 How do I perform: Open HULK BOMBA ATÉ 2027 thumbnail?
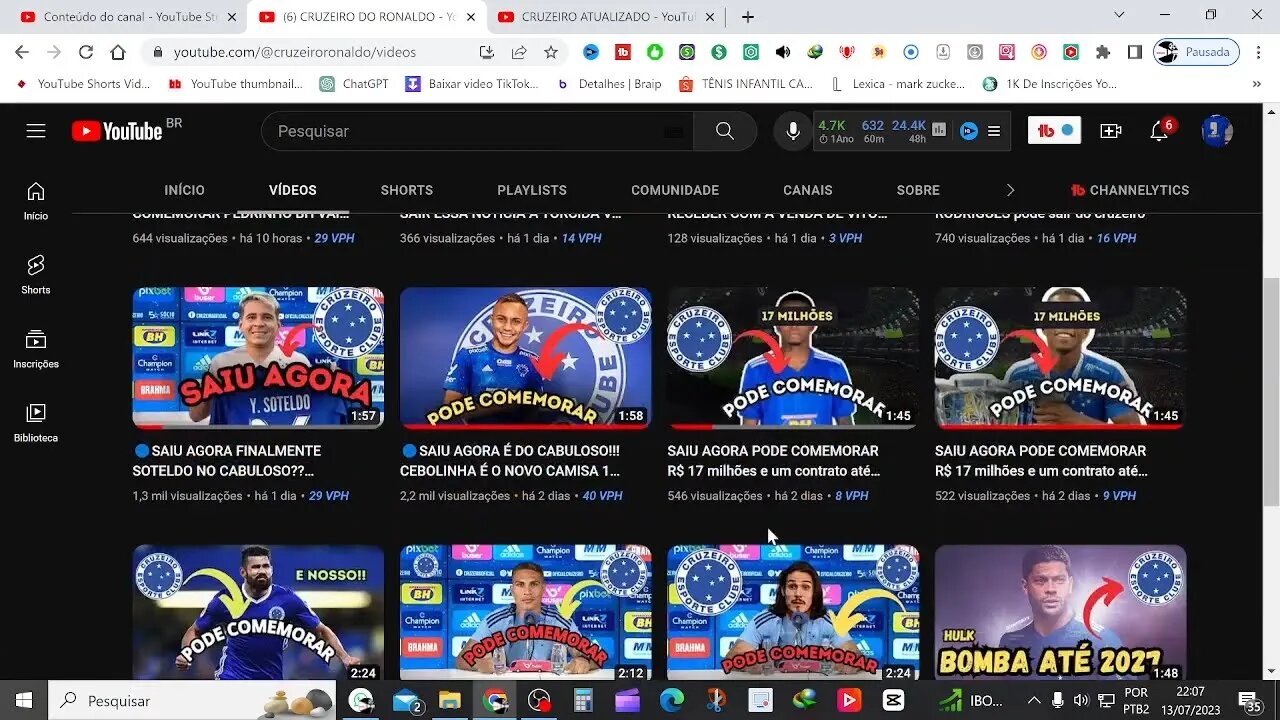click(1060, 612)
